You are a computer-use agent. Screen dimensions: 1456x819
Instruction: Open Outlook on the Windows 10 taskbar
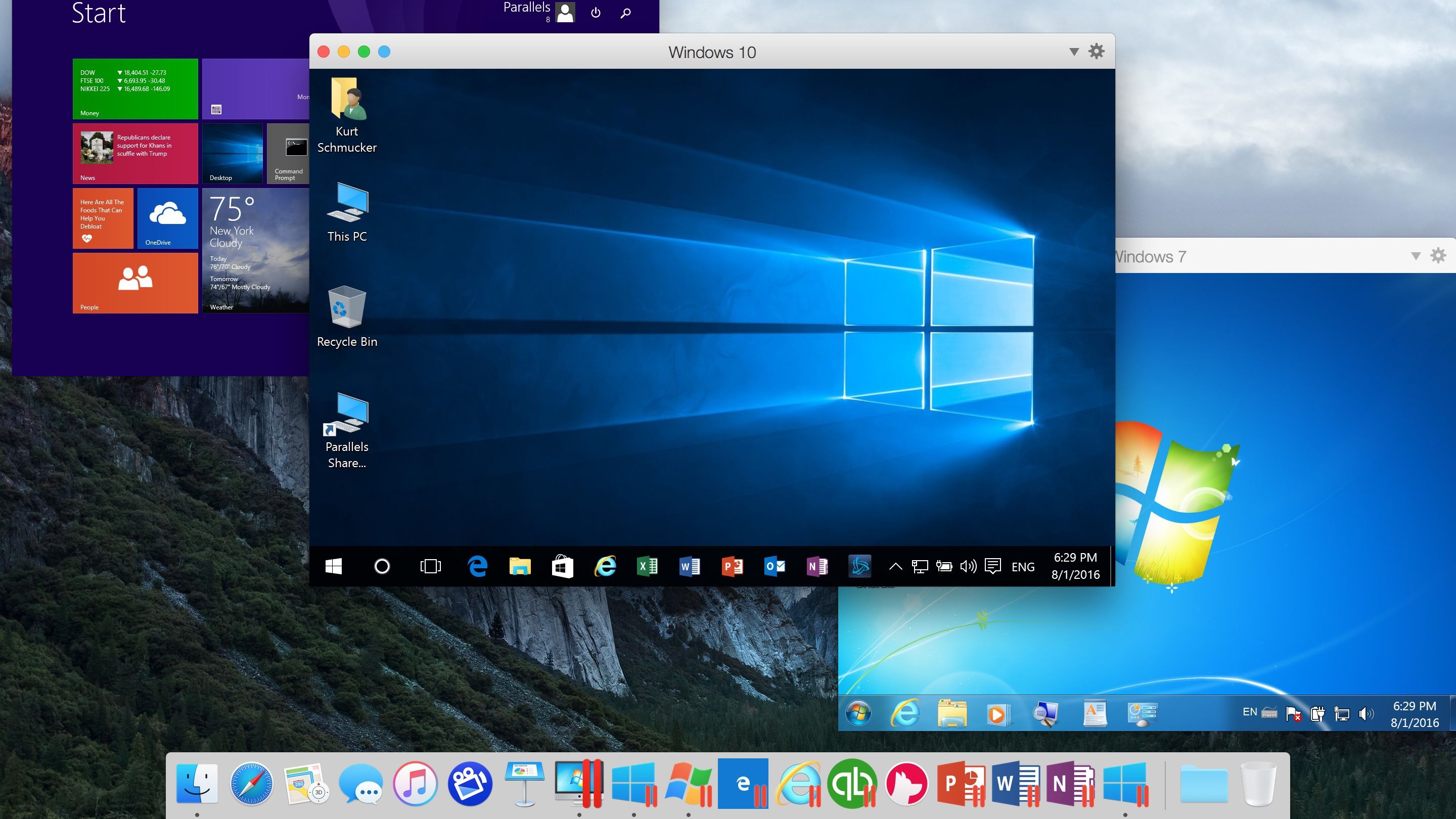pyautogui.click(x=775, y=567)
